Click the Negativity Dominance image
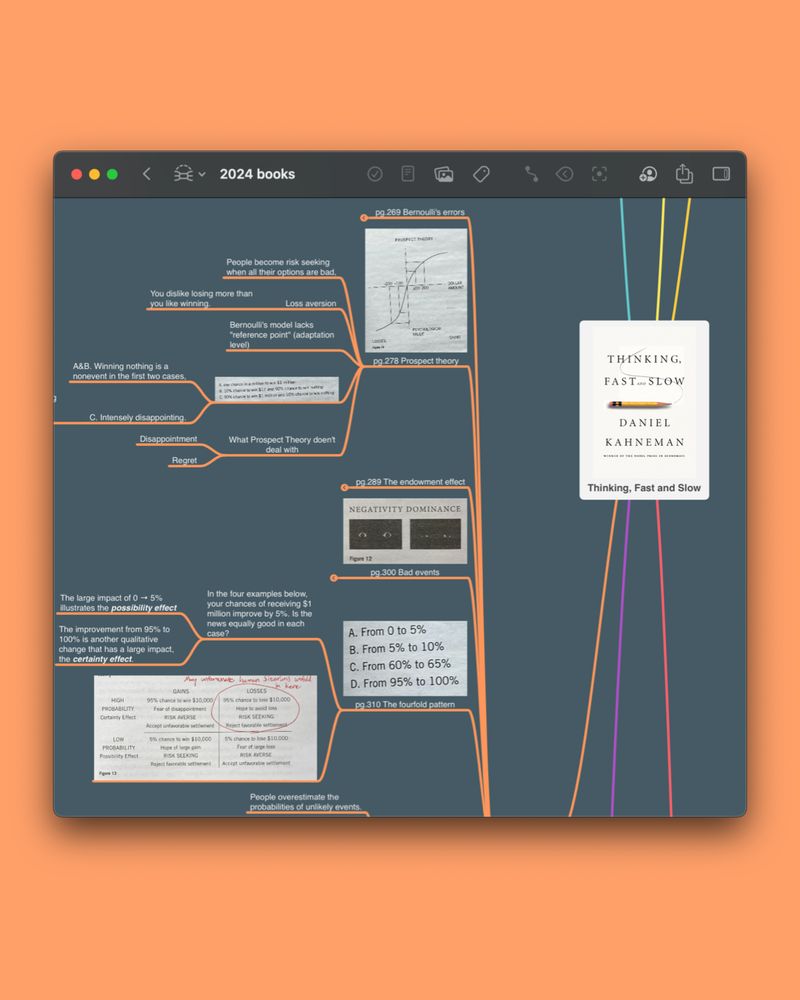This screenshot has width=800, height=1000. 405,531
